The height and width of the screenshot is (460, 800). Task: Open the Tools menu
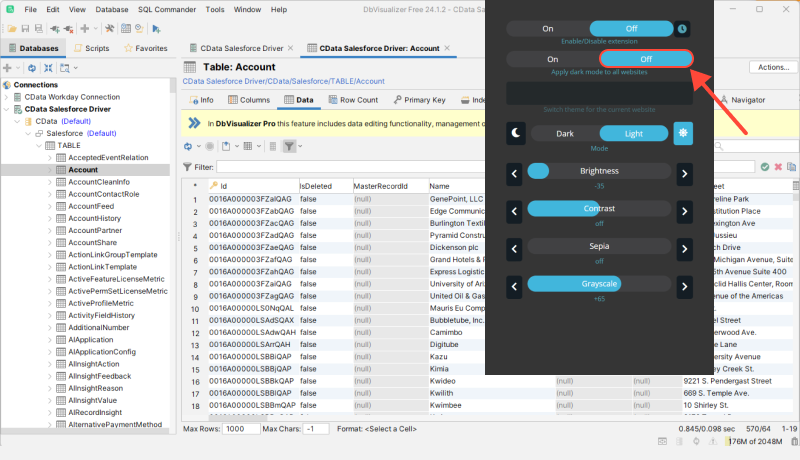tap(215, 10)
